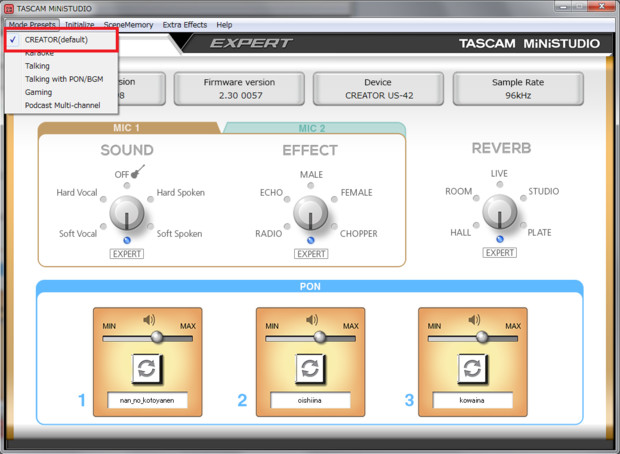Click the speaker icon on PON 1

tap(149, 320)
